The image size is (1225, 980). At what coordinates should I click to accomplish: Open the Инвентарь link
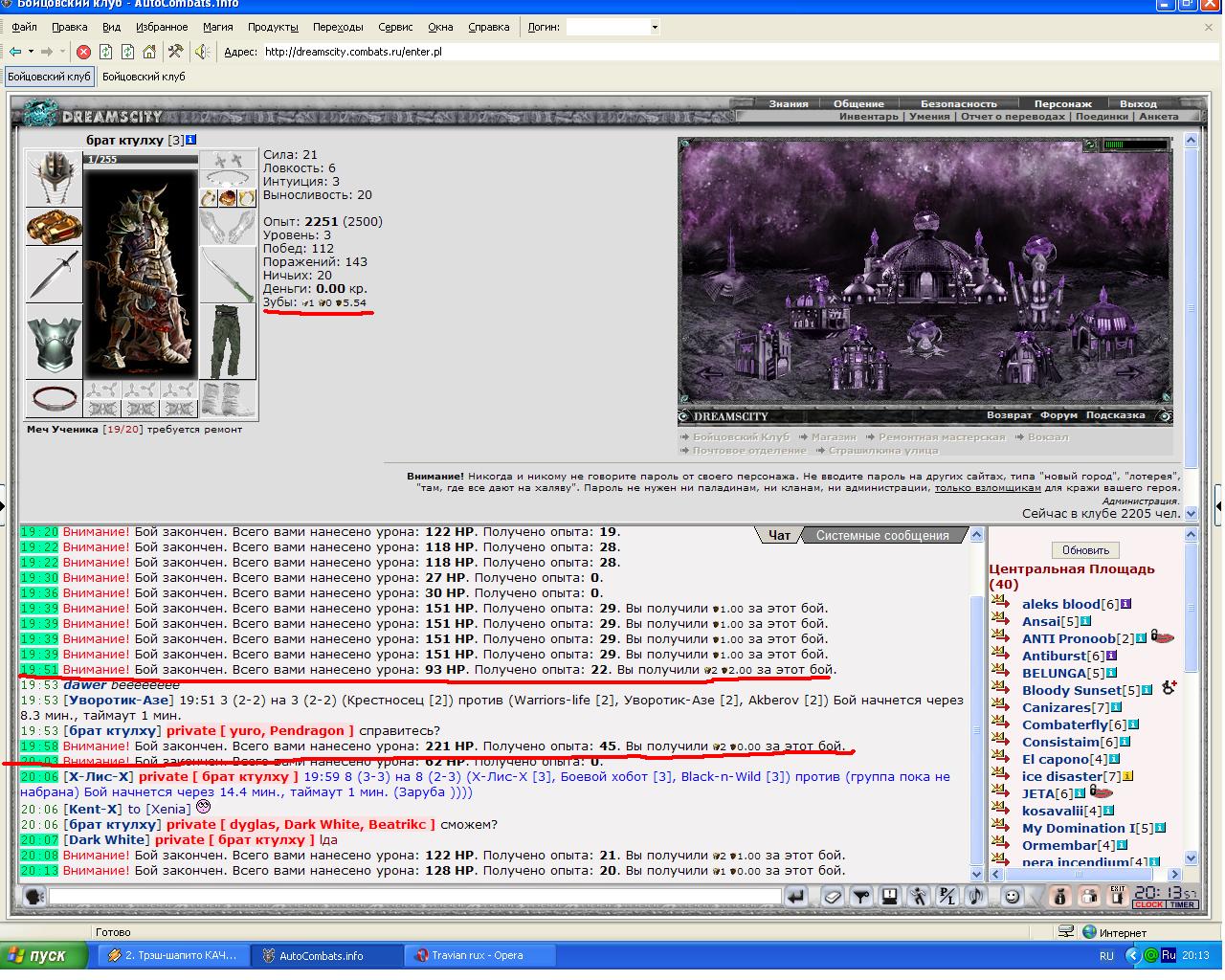click(869, 116)
